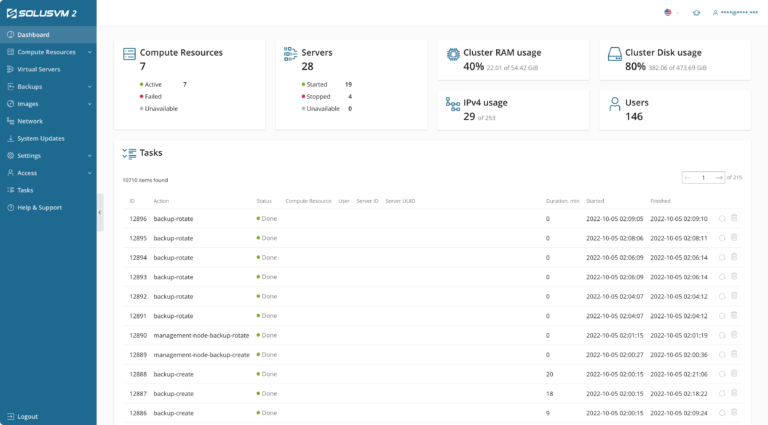Retry task 12895 with its circular icon
This screenshot has height=425, width=768.
722,238
